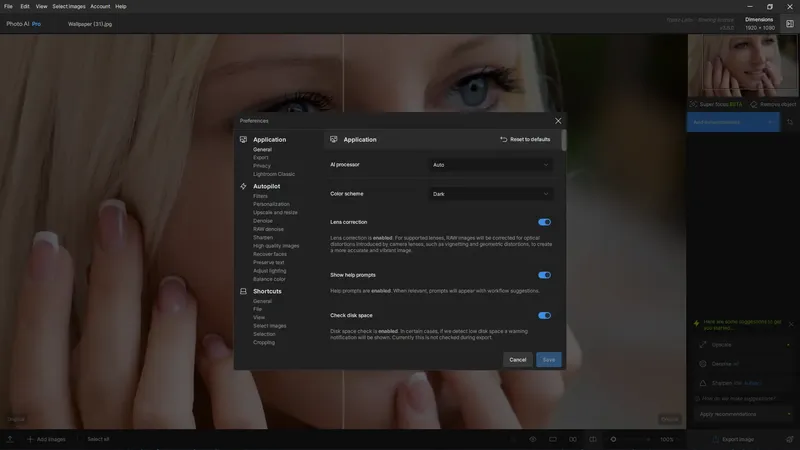
Task: Select the Super focus BETA tool icon
Action: tap(693, 104)
